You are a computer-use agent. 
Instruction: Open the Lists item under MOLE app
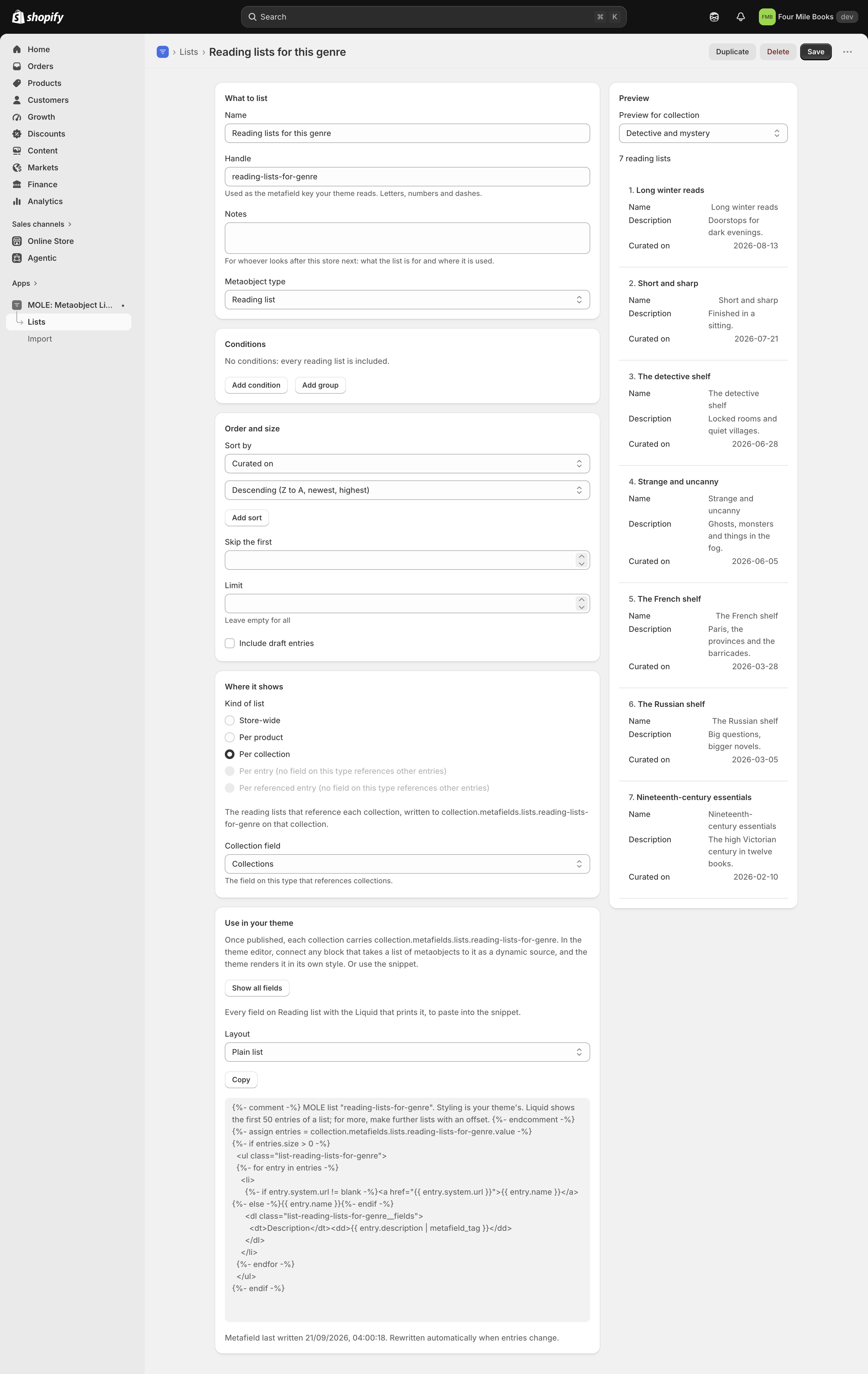68,322
